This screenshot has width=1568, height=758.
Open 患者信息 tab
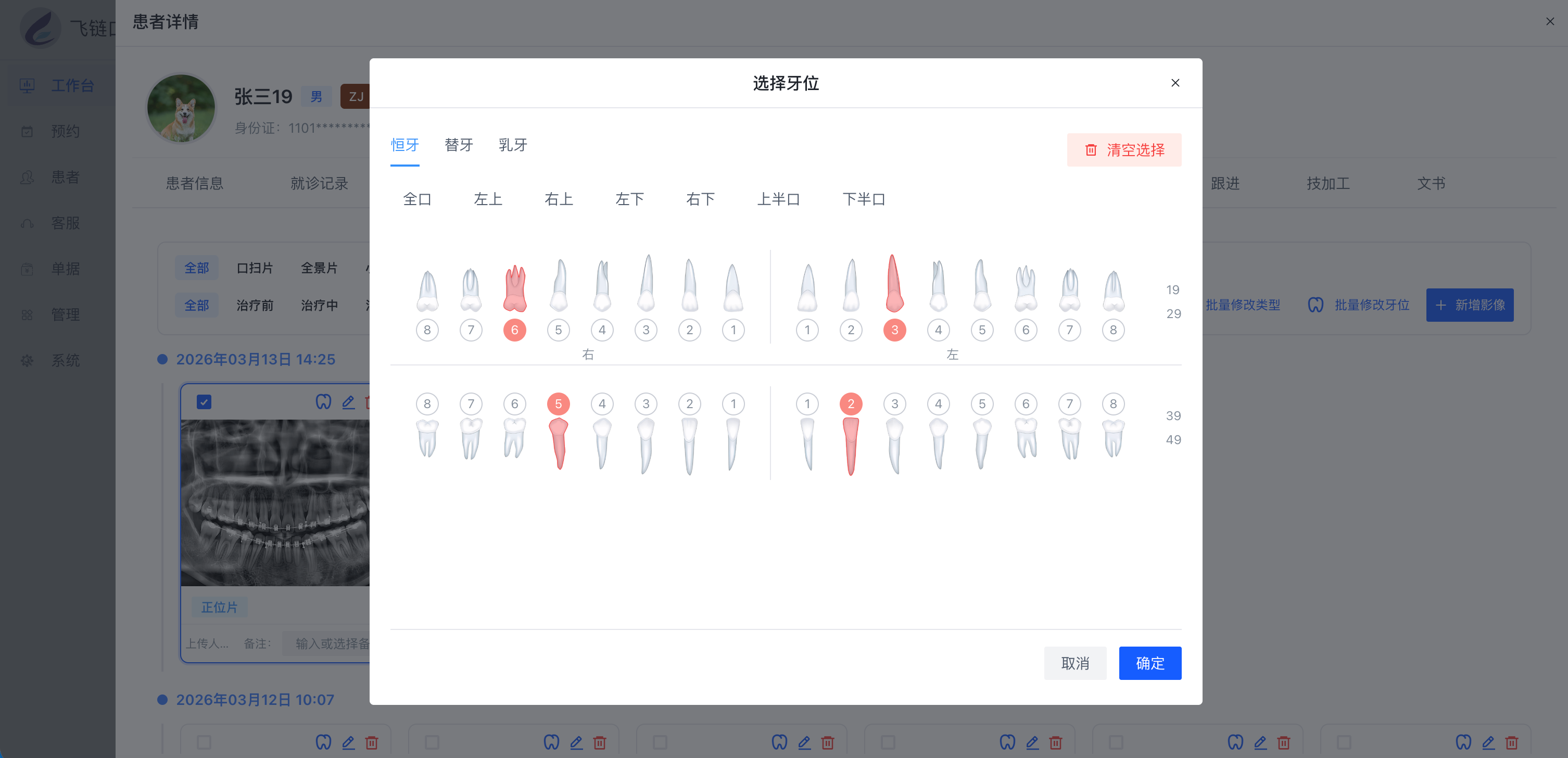pos(195,183)
